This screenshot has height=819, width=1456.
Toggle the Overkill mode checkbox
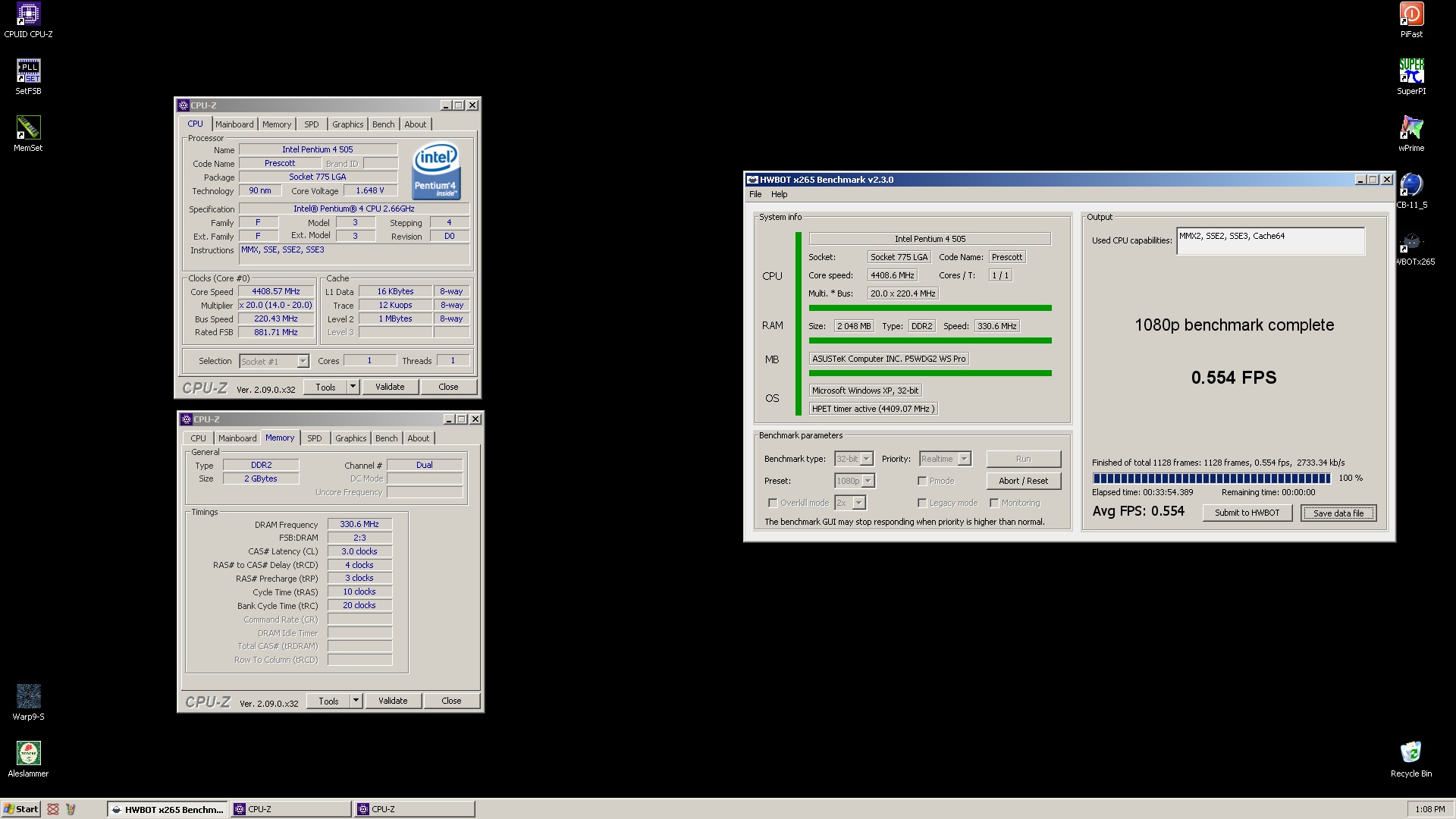[x=773, y=503]
